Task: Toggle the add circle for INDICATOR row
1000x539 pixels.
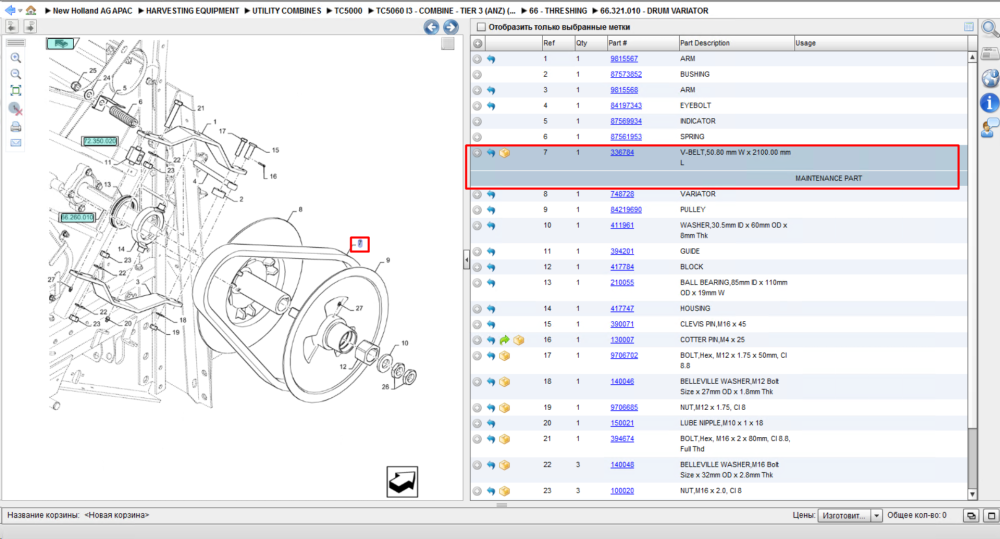Action: (x=477, y=121)
